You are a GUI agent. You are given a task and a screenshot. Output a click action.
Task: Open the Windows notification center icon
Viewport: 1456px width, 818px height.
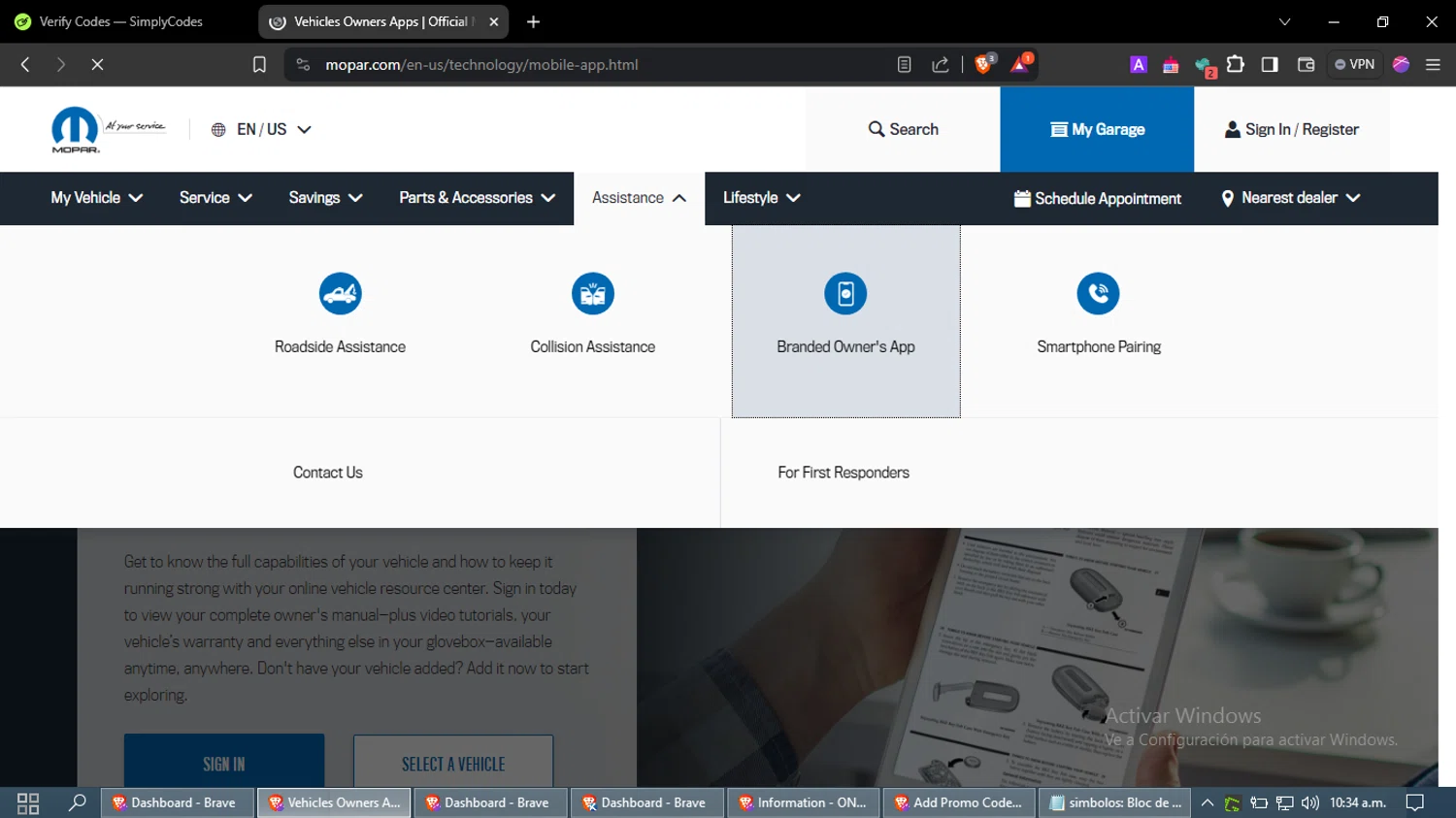coord(1415,802)
